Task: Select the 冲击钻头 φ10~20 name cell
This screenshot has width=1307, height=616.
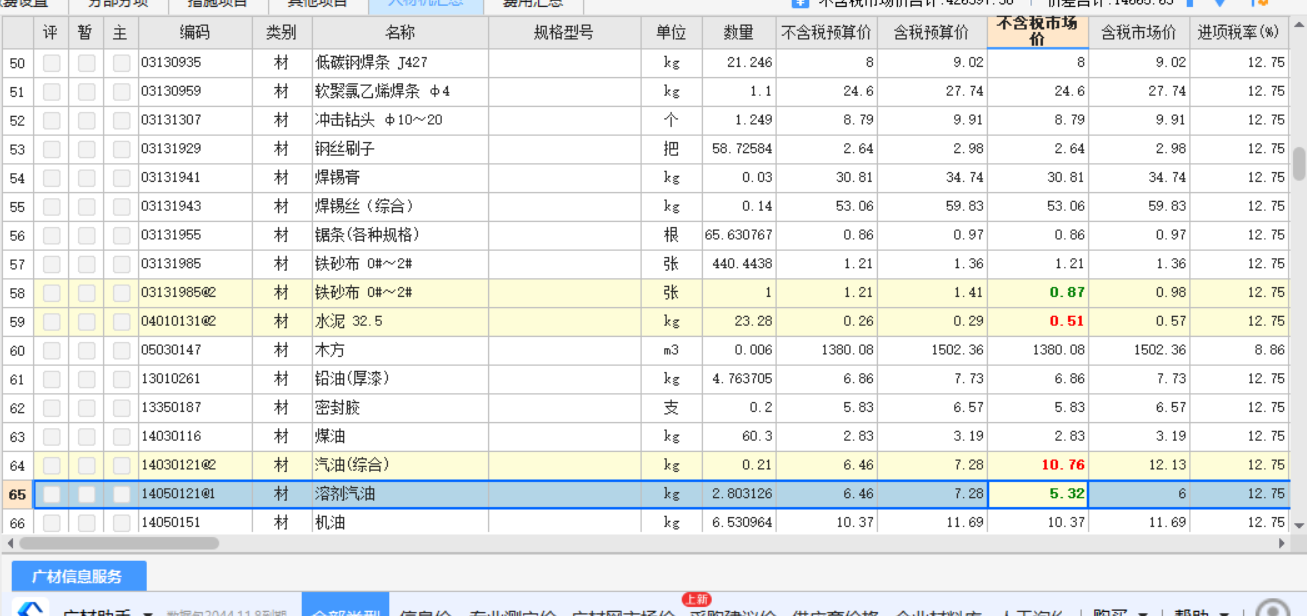Action: tap(400, 120)
